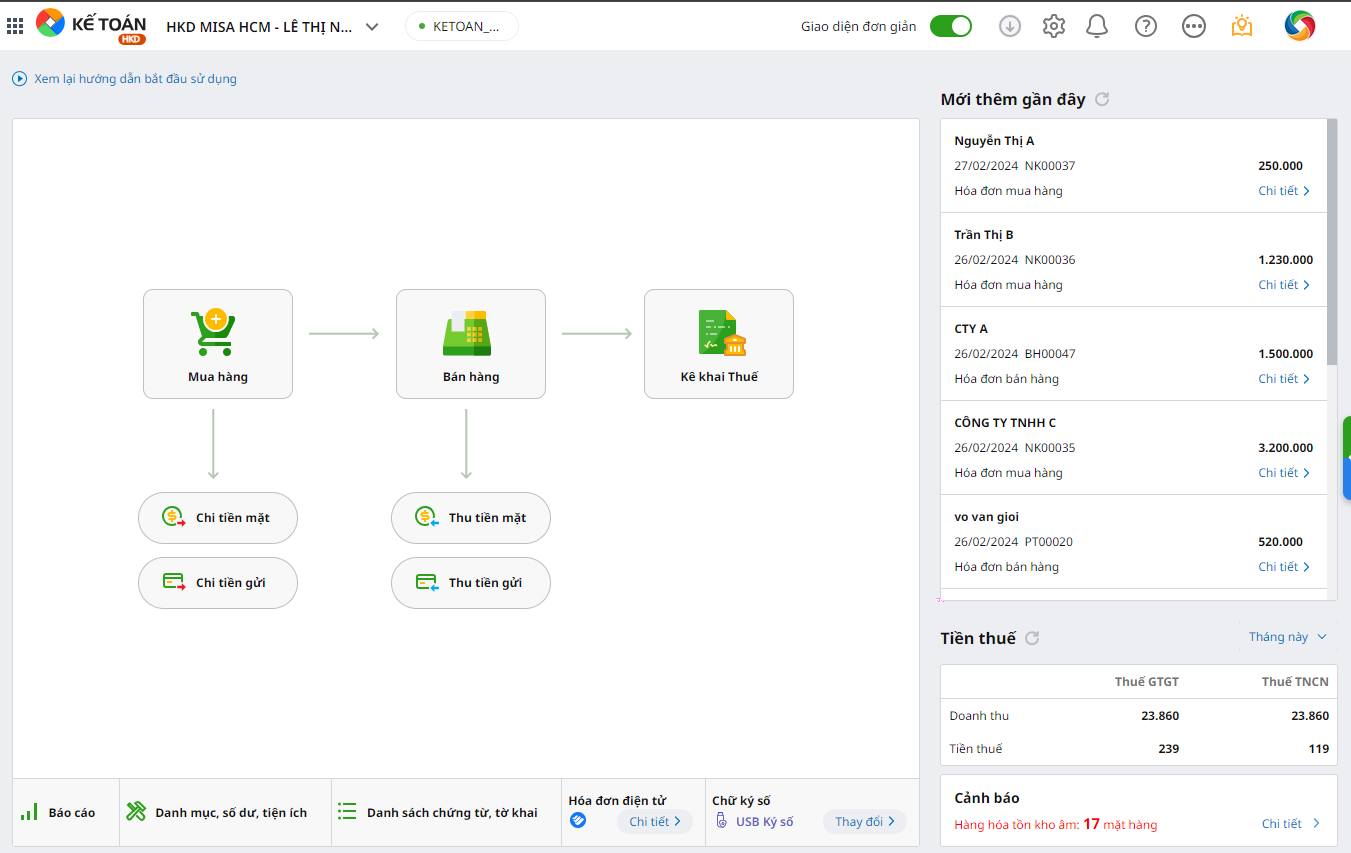Click the Hóa đơn điện tử blue check icon
The width and height of the screenshot is (1351, 853).
click(x=578, y=821)
